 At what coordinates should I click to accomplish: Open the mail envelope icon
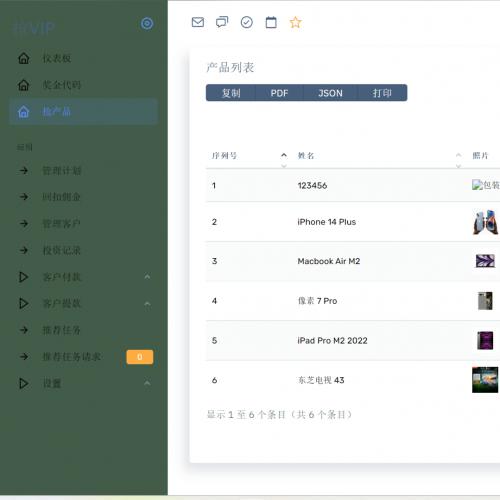click(x=198, y=22)
